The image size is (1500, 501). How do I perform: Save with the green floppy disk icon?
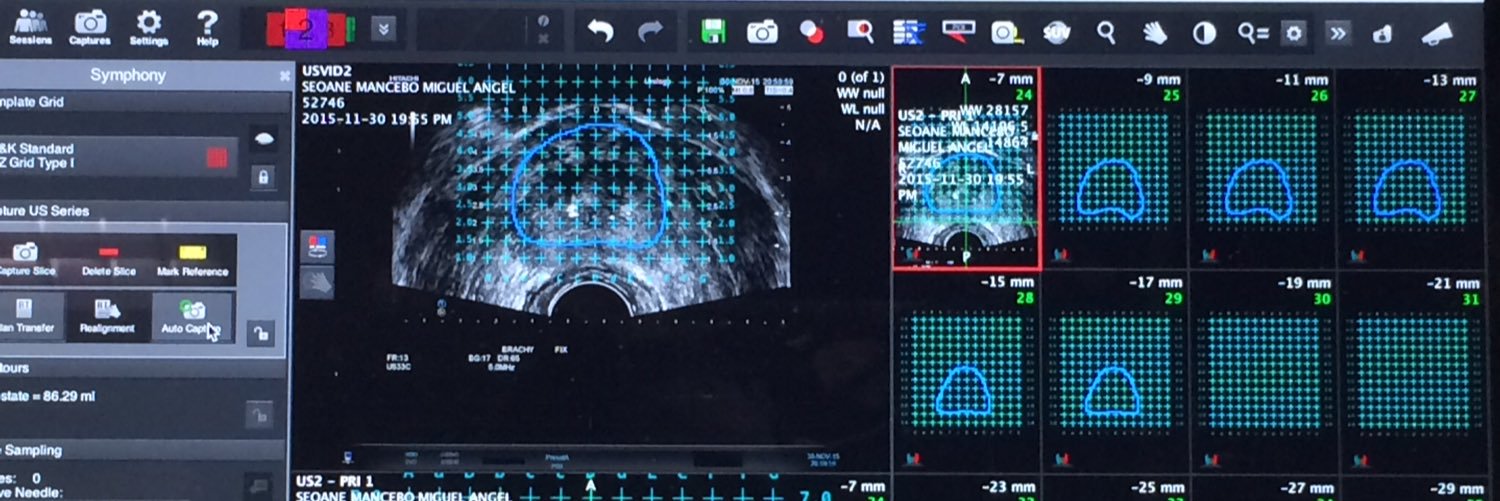(713, 32)
